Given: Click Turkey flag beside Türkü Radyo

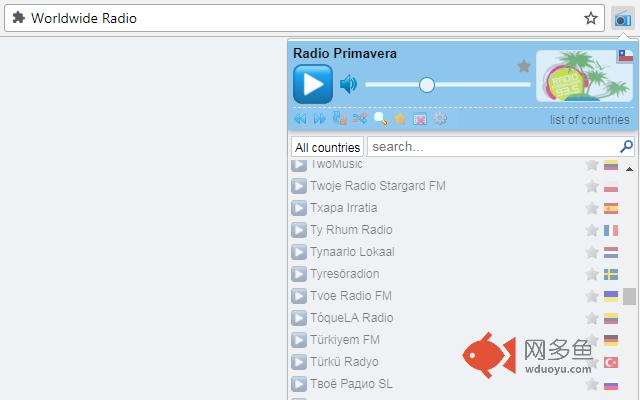Looking at the screenshot, I should 611,363.
